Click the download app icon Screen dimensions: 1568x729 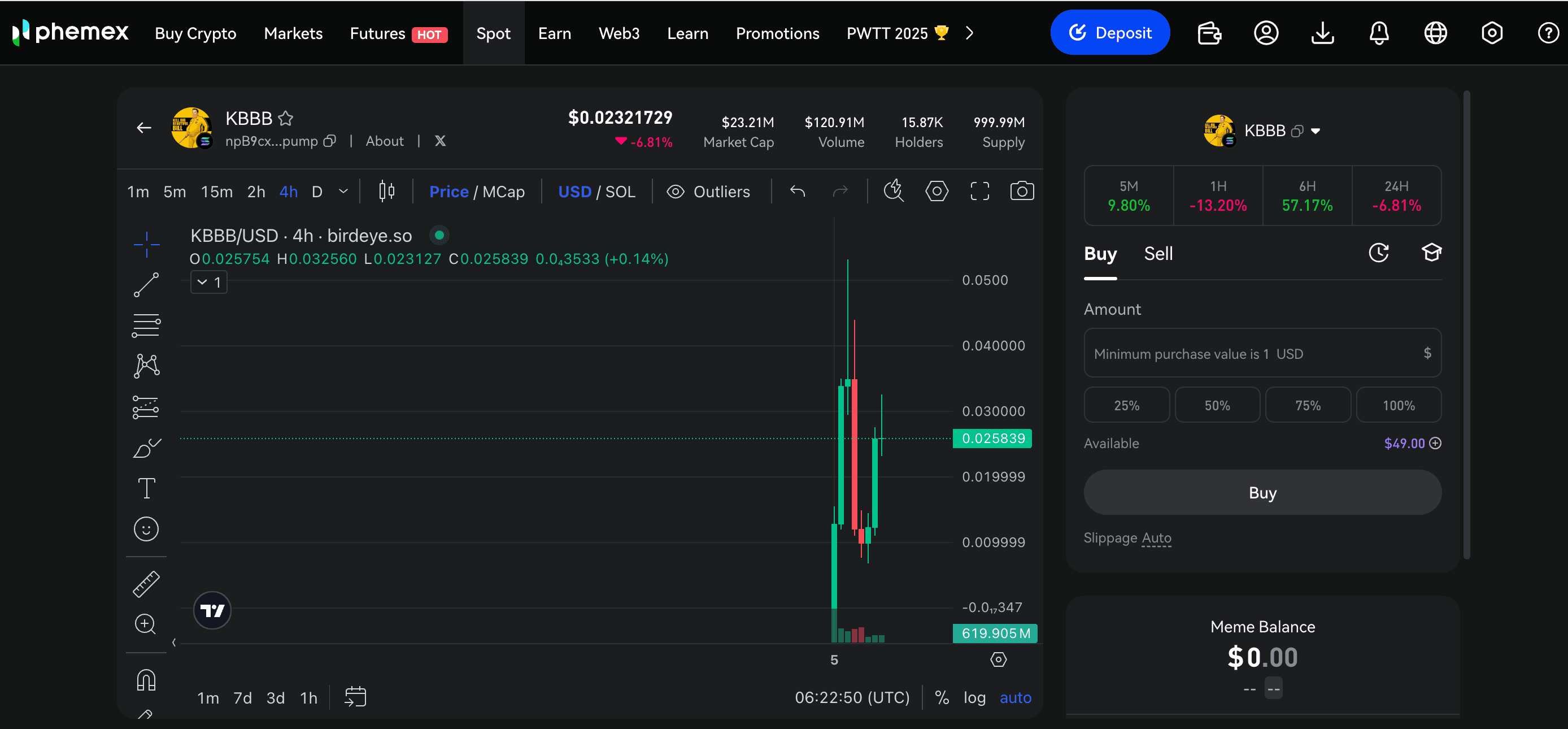point(1322,33)
